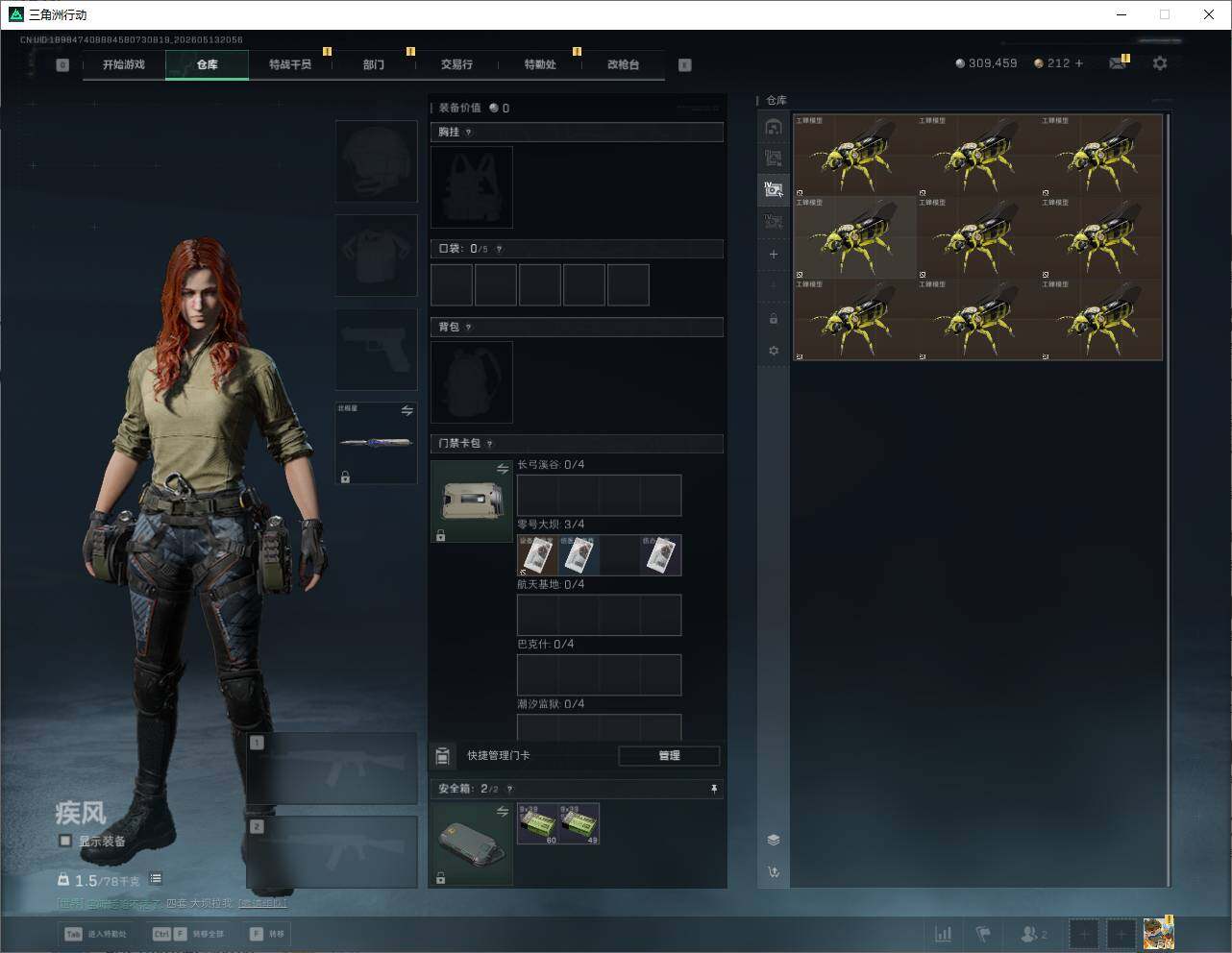Select the 仓库 tab
The height and width of the screenshot is (953, 1232).
tap(207, 64)
